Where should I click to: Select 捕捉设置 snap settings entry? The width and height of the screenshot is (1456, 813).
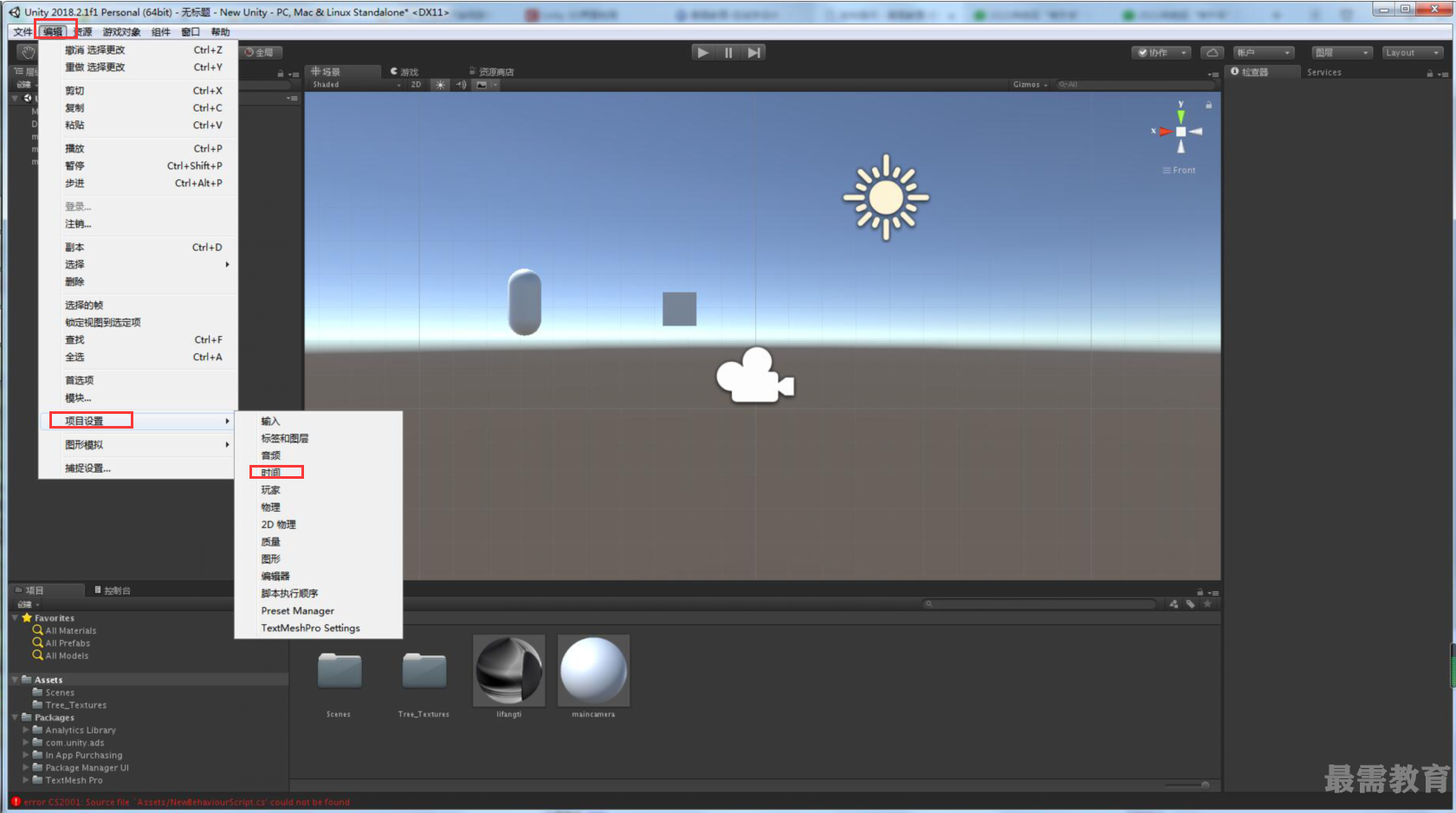[138, 468]
